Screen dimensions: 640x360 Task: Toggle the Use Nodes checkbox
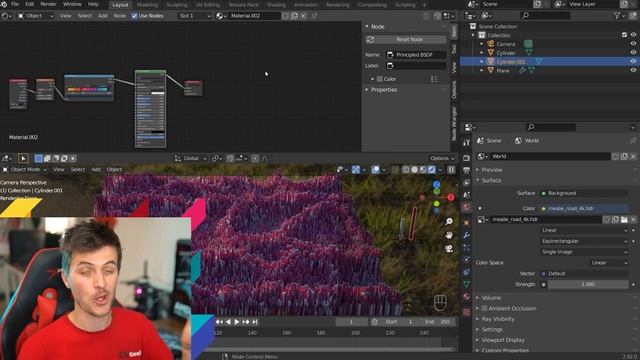(x=134, y=16)
